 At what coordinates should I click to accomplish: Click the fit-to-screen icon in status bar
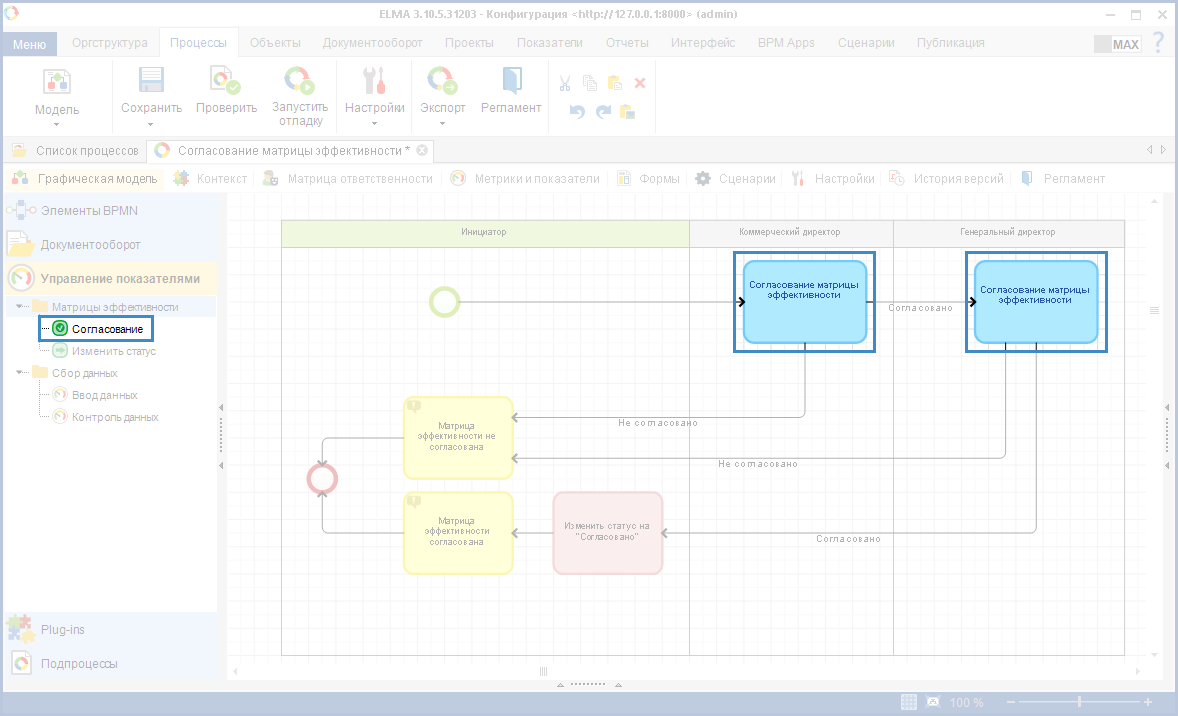pos(933,702)
